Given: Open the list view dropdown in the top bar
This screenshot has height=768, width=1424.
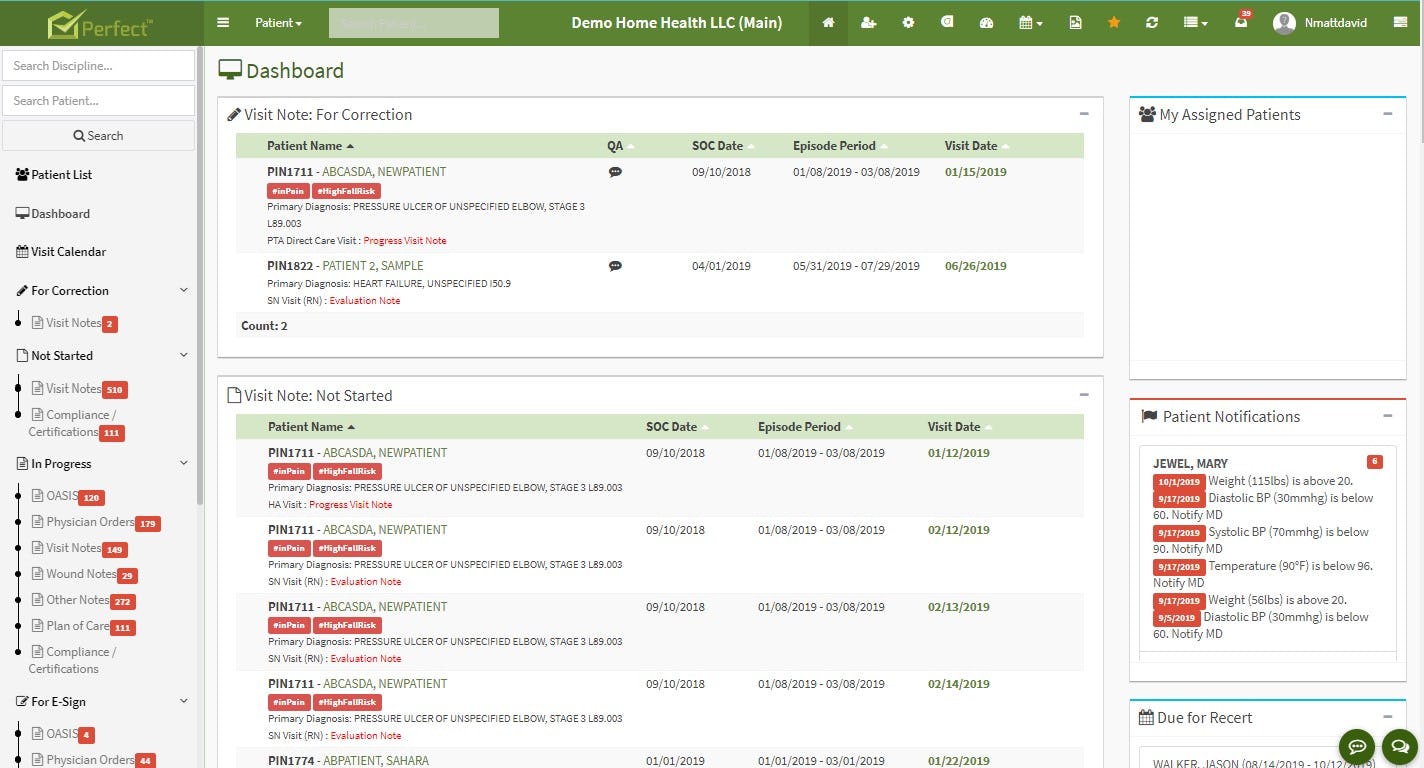Looking at the screenshot, I should tap(1195, 22).
